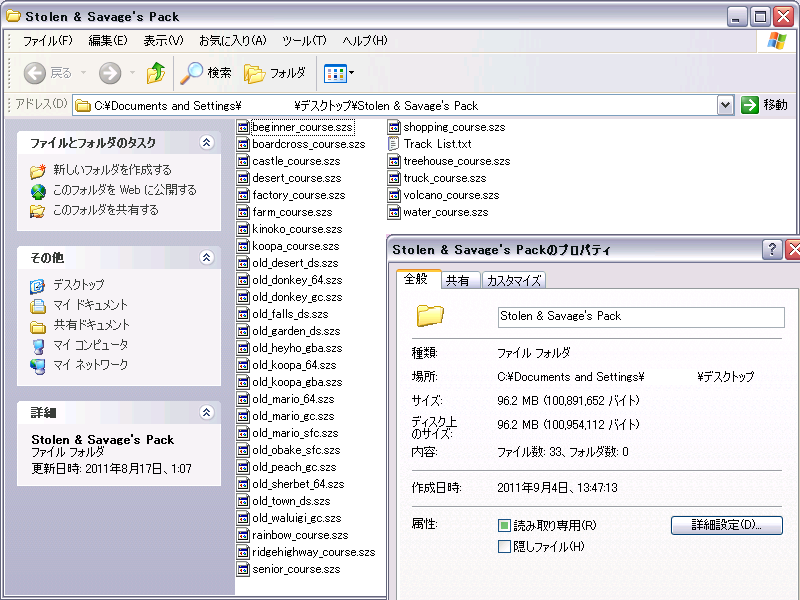Open the File (ファイル) menu

[47, 40]
